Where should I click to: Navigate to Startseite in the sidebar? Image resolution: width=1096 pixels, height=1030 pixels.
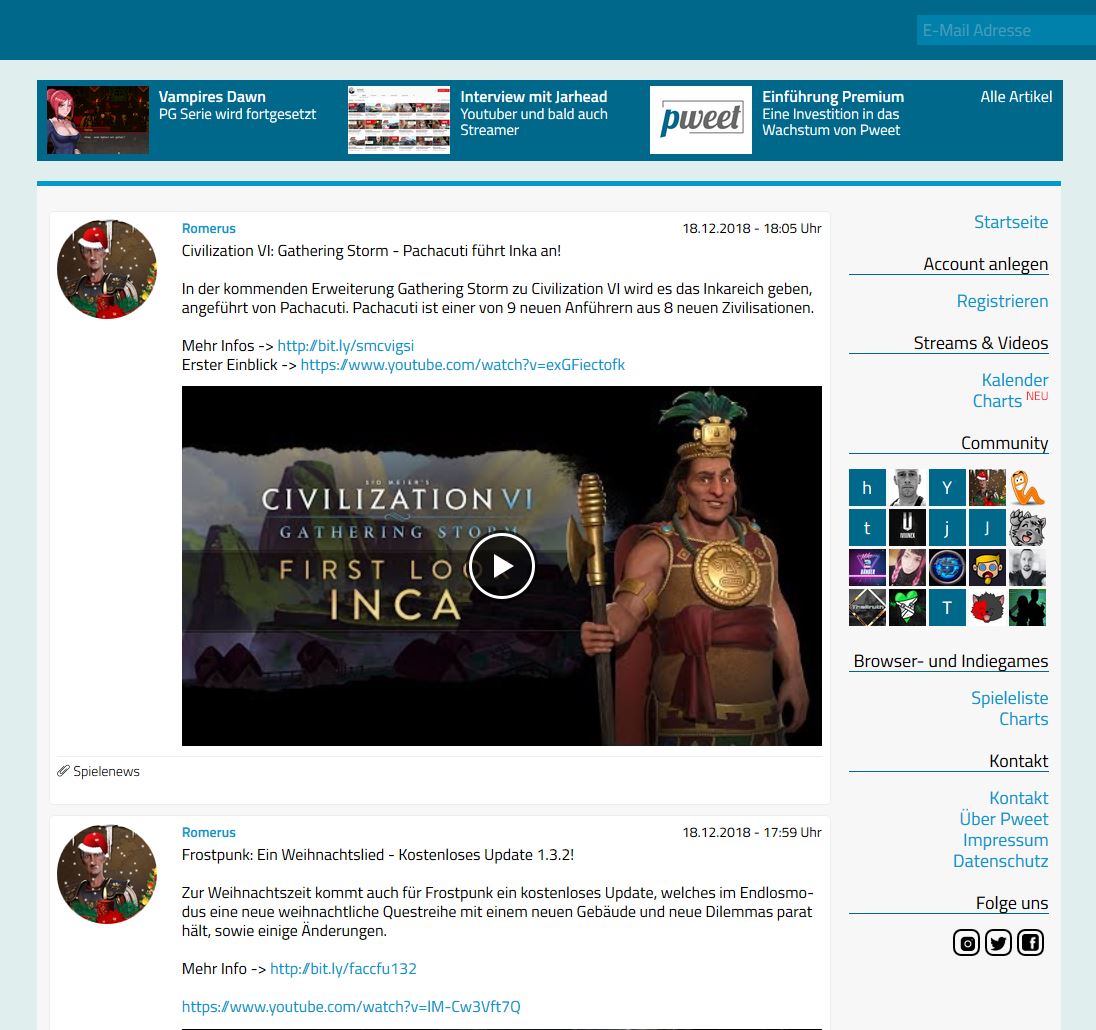(1011, 222)
